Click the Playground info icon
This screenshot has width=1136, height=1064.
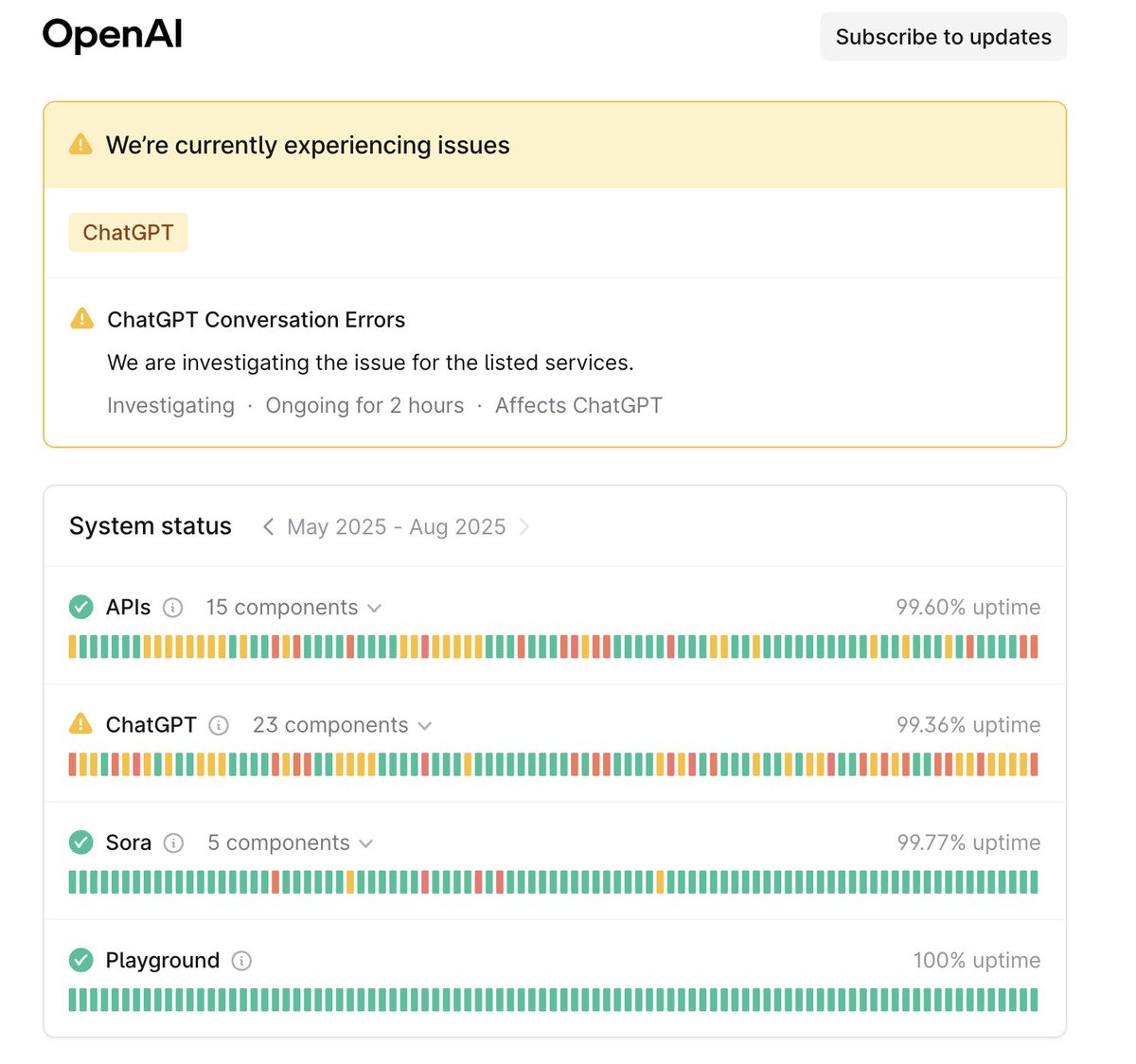(241, 961)
